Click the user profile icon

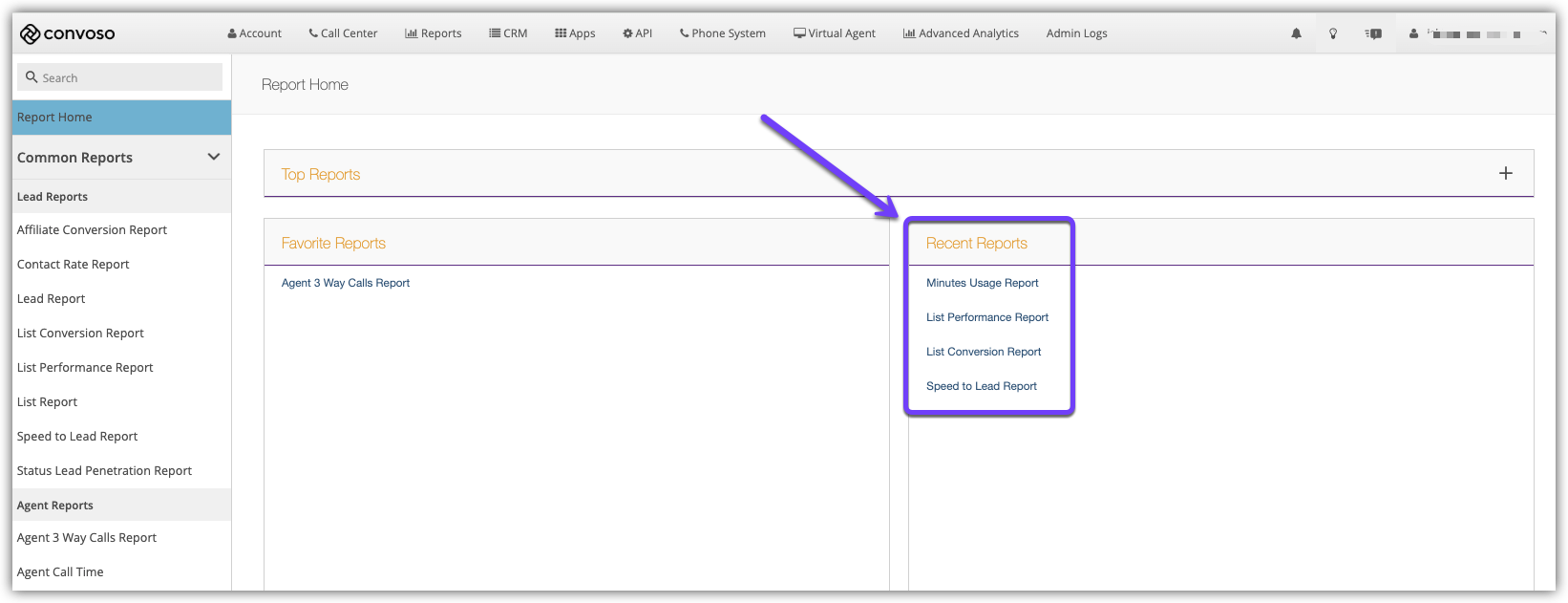tap(1413, 33)
